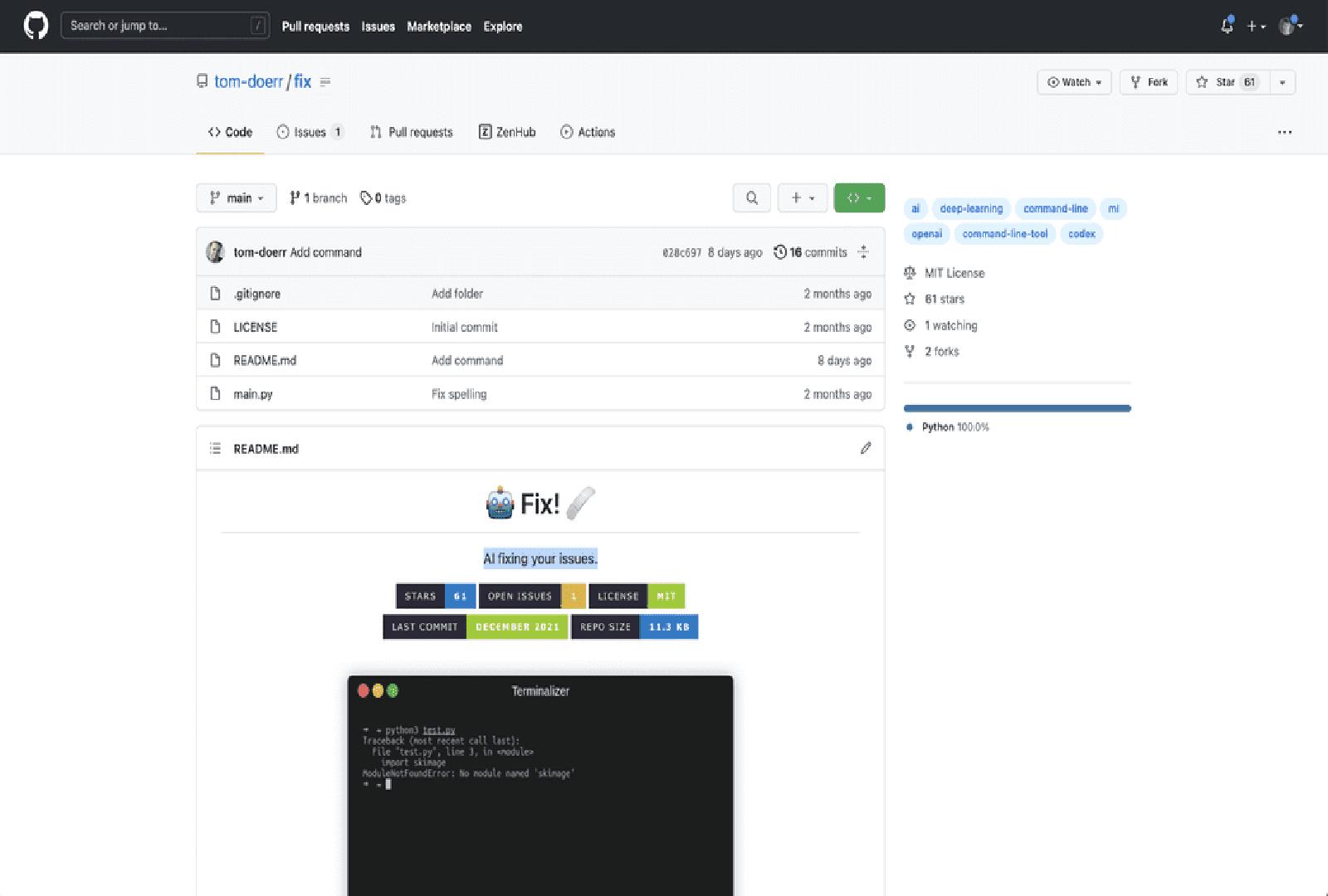
Task: Click the commits history clock icon
Action: tap(779, 252)
